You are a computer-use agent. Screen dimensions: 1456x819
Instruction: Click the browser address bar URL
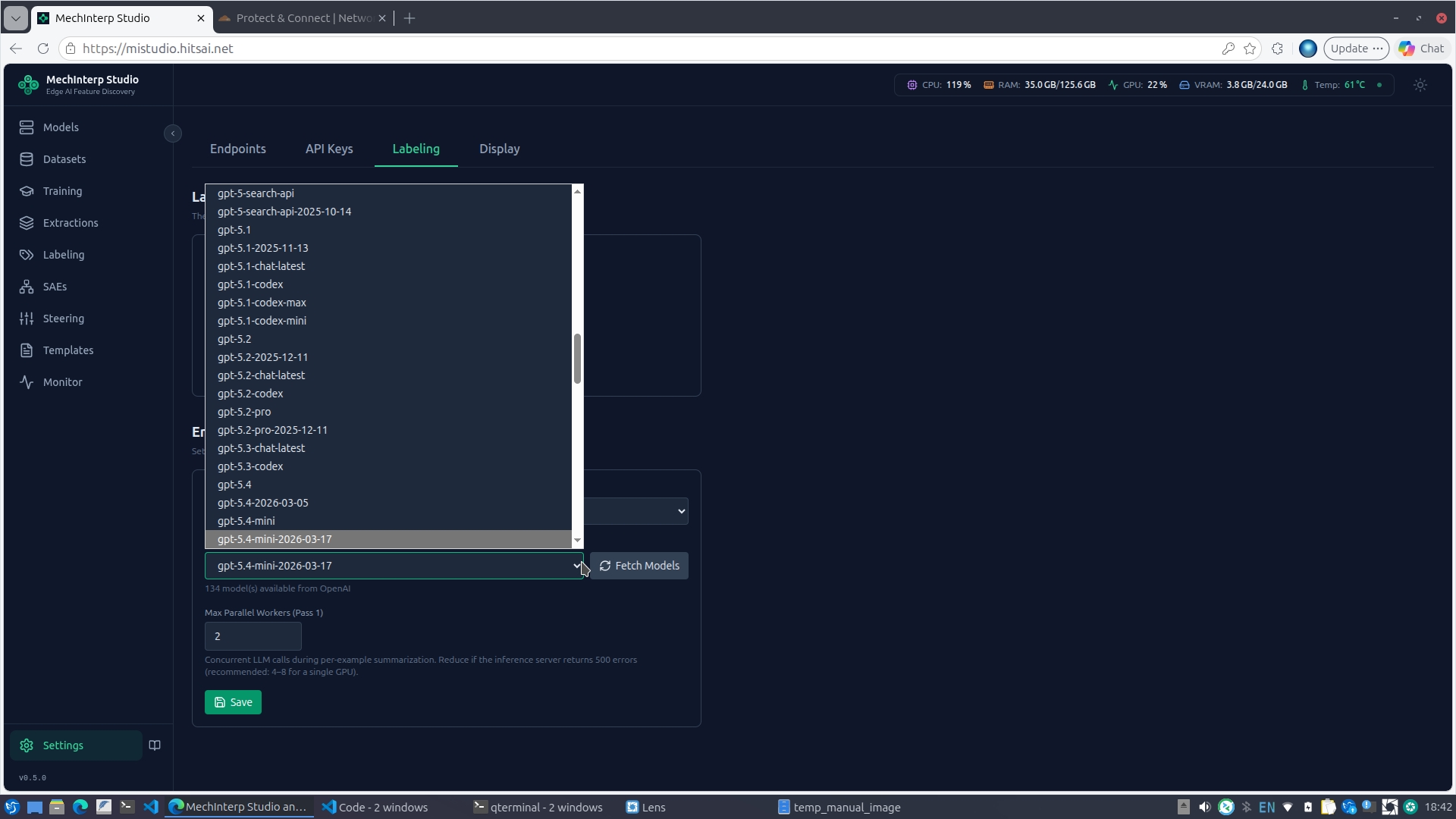[158, 49]
